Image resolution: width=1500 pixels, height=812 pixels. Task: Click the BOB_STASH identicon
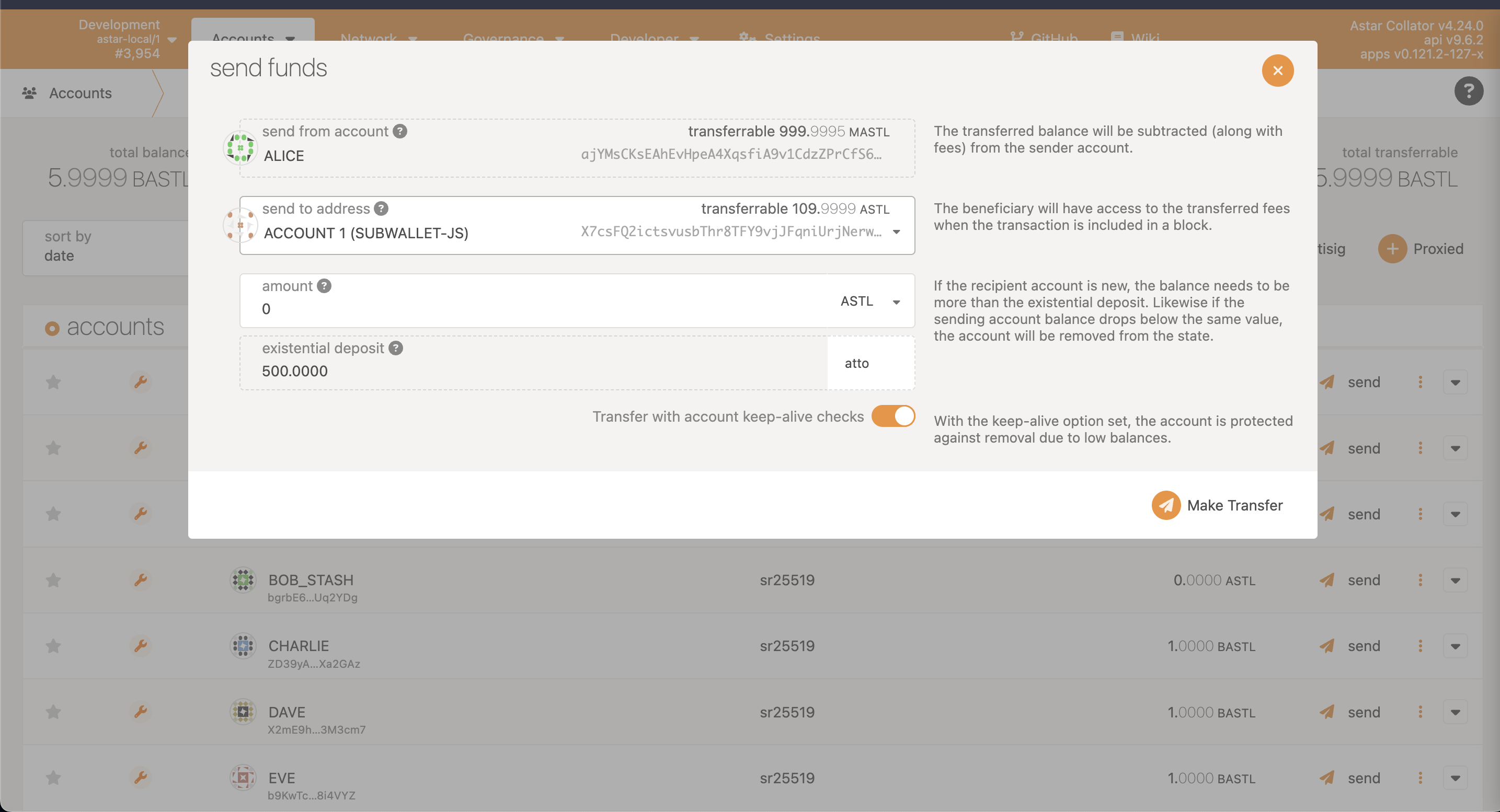(x=243, y=580)
